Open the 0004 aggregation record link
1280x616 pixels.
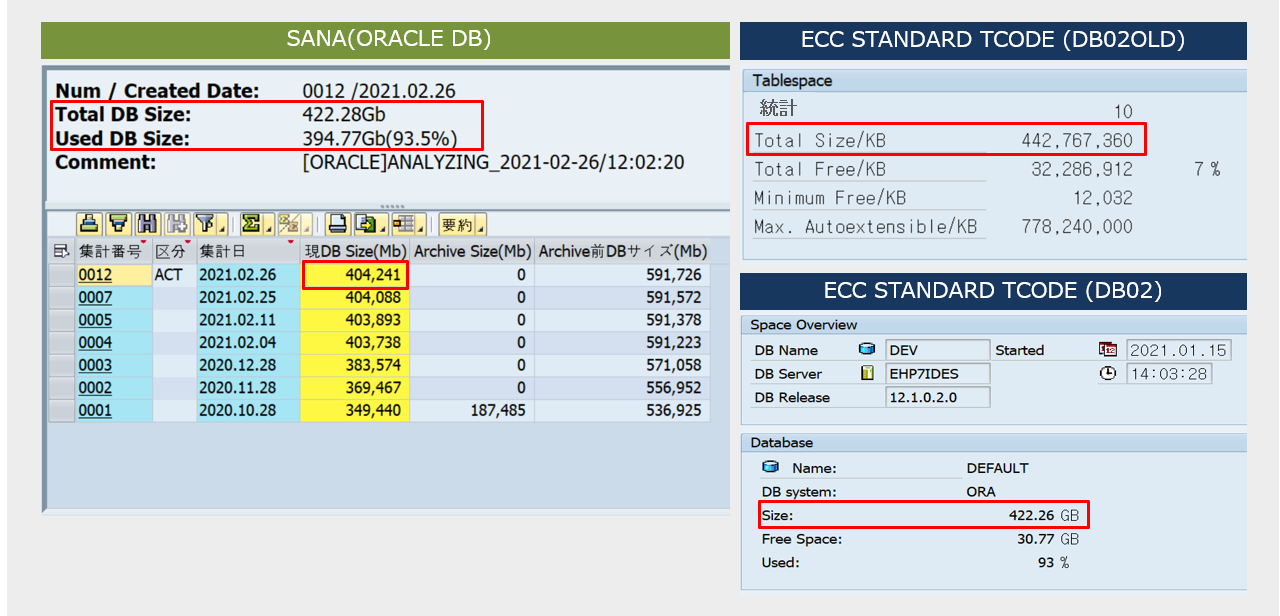95,343
